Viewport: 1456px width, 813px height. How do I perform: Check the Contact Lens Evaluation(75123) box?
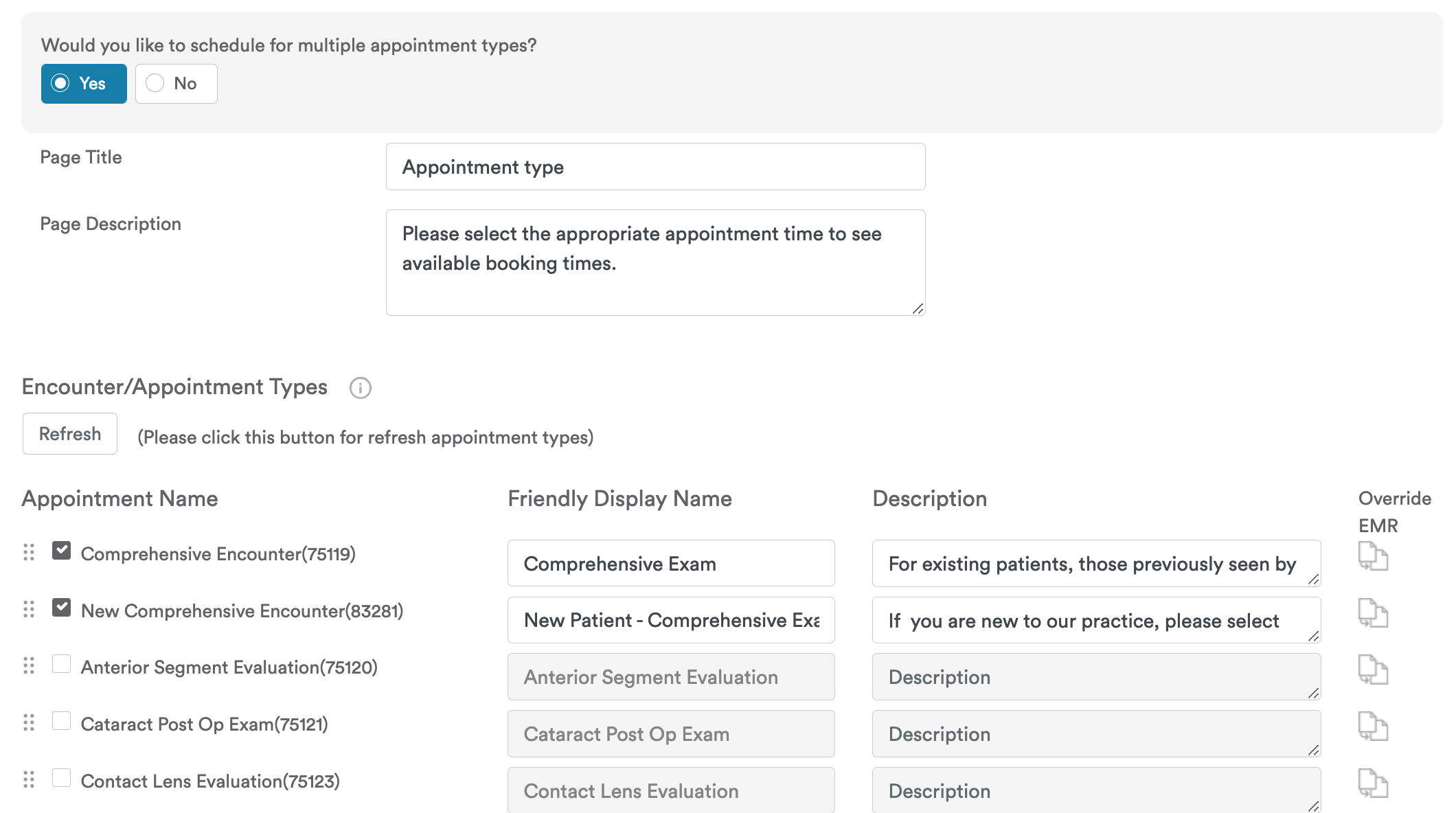[62, 778]
